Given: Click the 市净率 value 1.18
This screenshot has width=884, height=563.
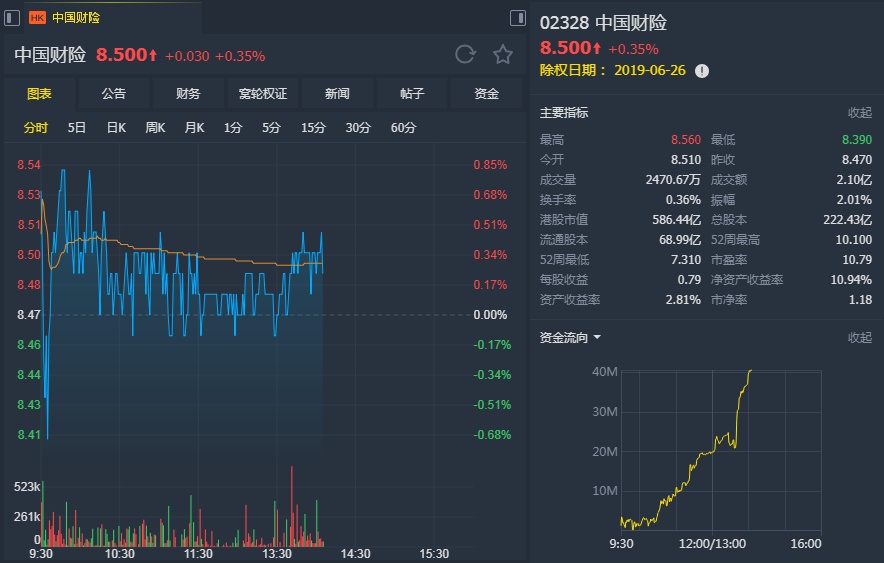Looking at the screenshot, I should pyautogui.click(x=860, y=300).
